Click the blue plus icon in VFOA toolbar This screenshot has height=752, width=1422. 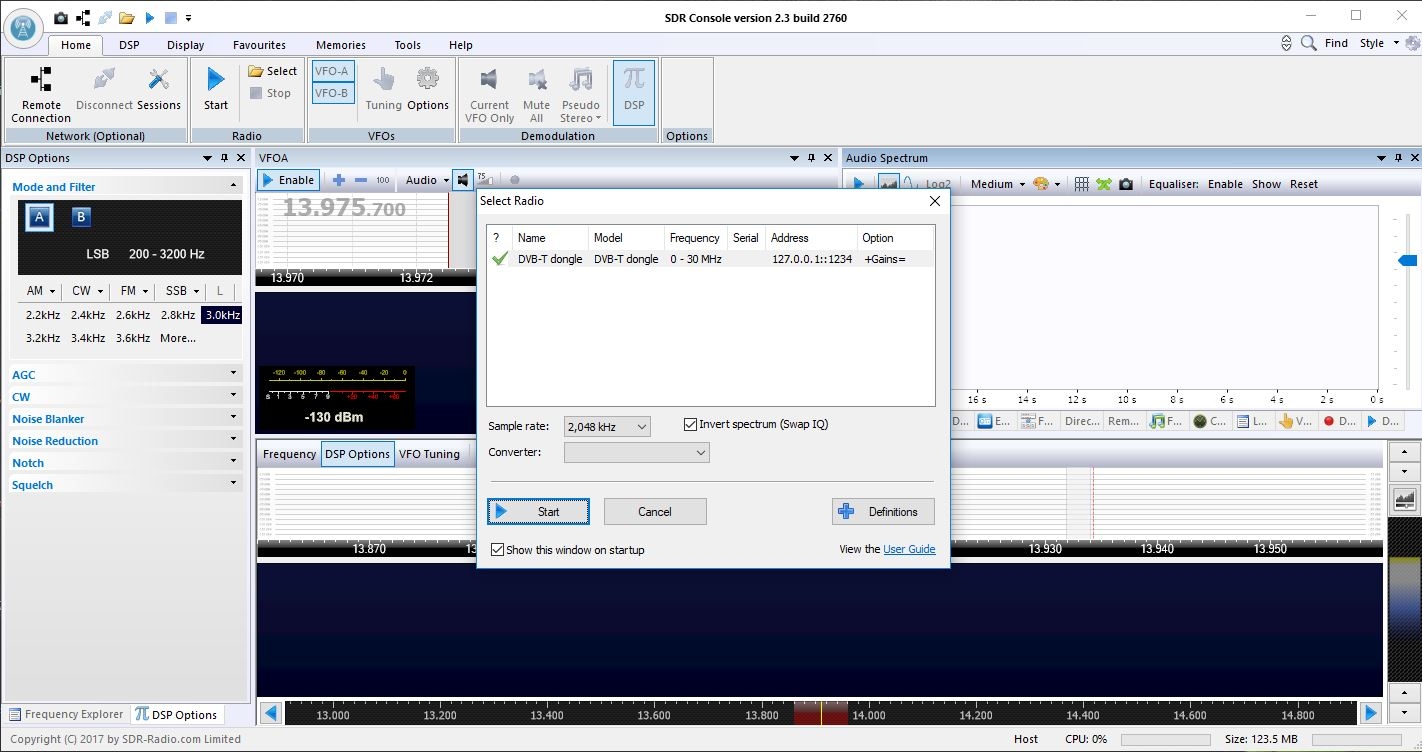(x=338, y=180)
